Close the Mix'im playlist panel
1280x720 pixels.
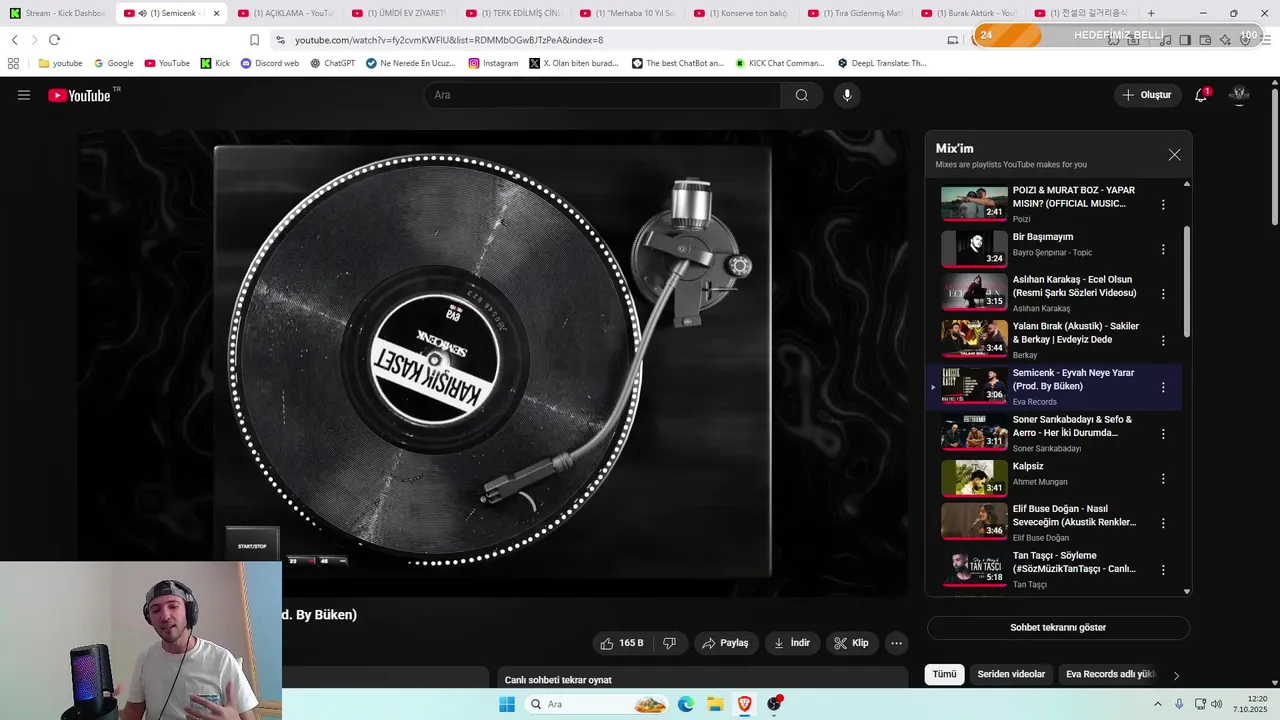1174,155
